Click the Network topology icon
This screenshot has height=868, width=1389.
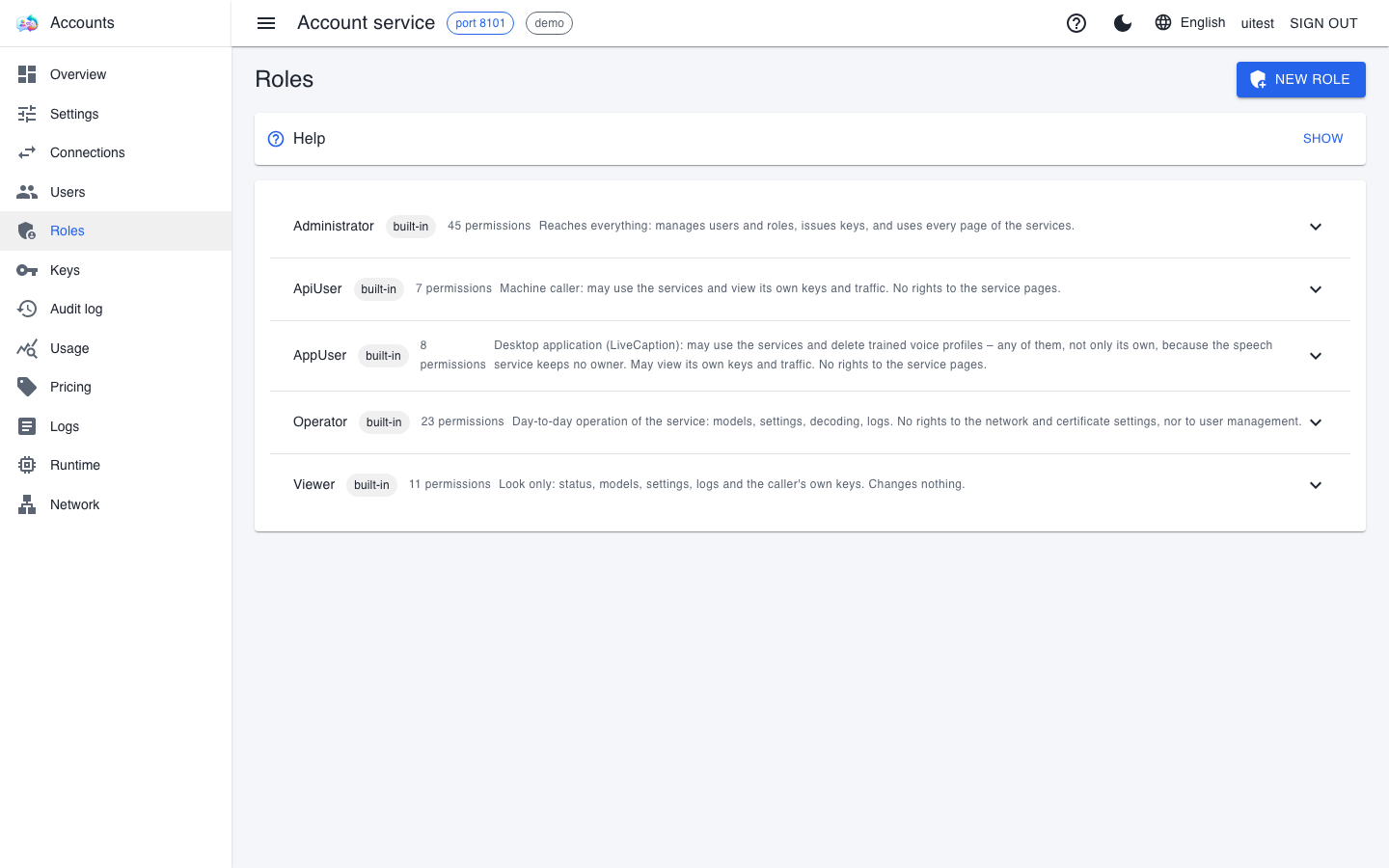click(x=27, y=504)
